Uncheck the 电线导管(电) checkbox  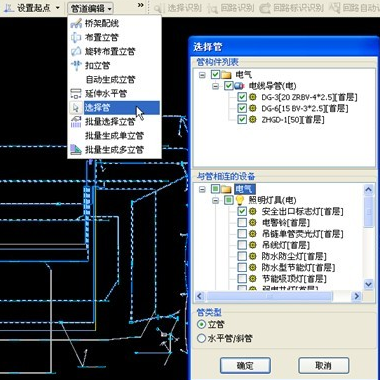229,86
